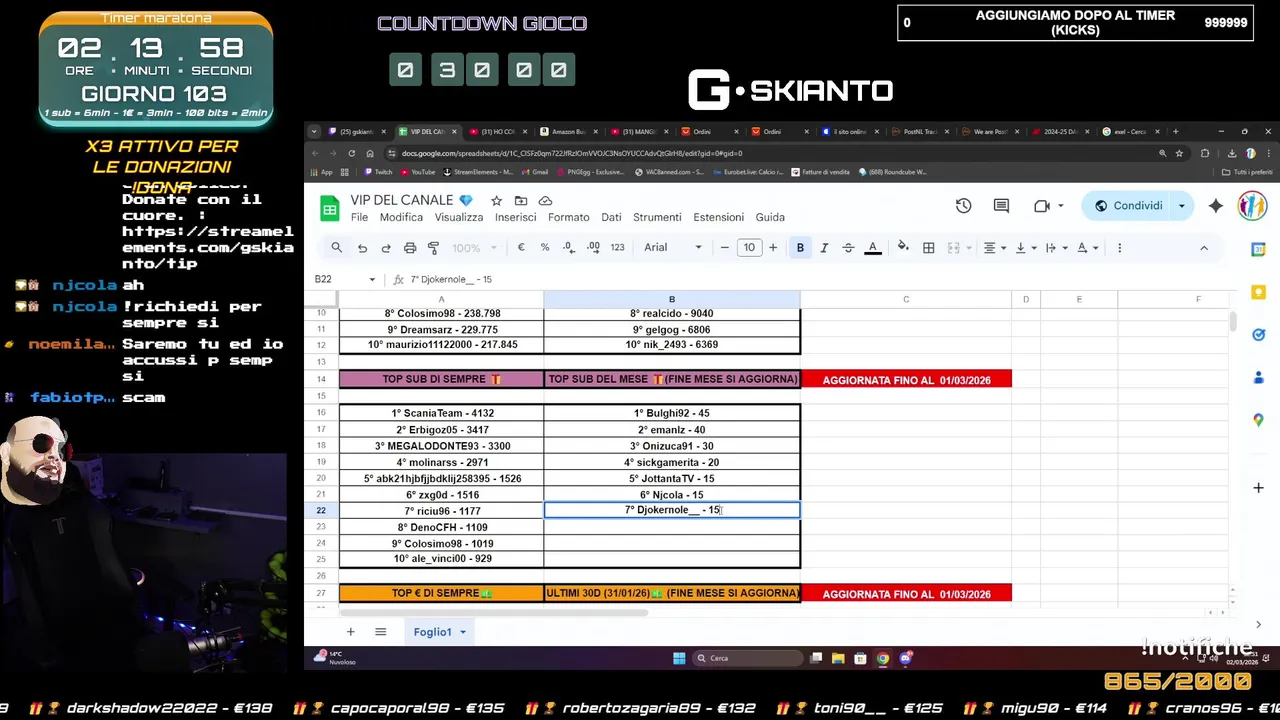Star the VIP DEL CANALE document
The image size is (1280, 720).
[496, 201]
